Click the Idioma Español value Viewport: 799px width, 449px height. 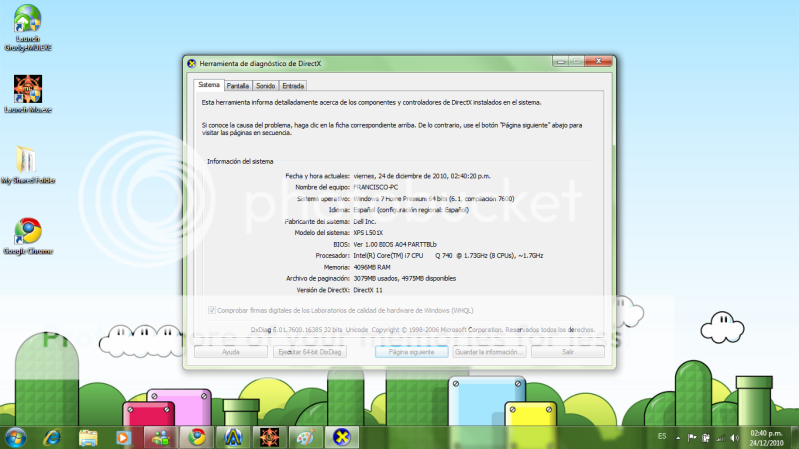pyautogui.click(x=411, y=210)
